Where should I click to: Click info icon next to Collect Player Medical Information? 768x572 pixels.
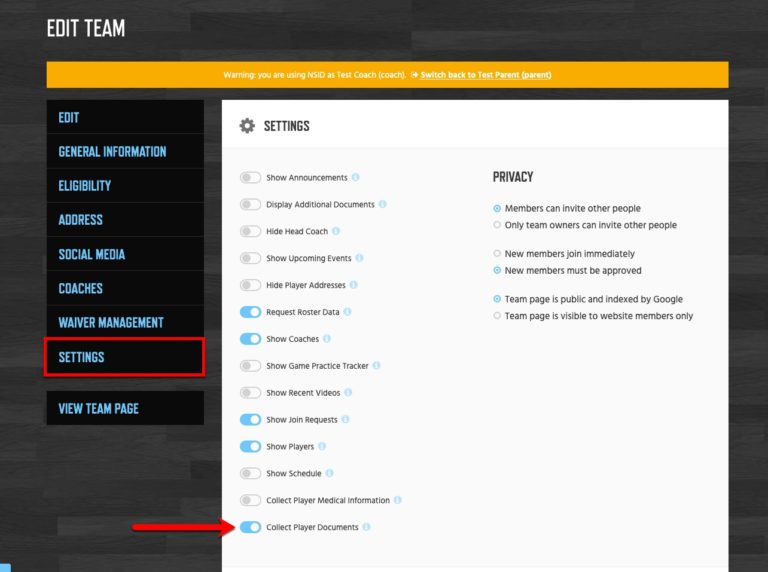(398, 500)
